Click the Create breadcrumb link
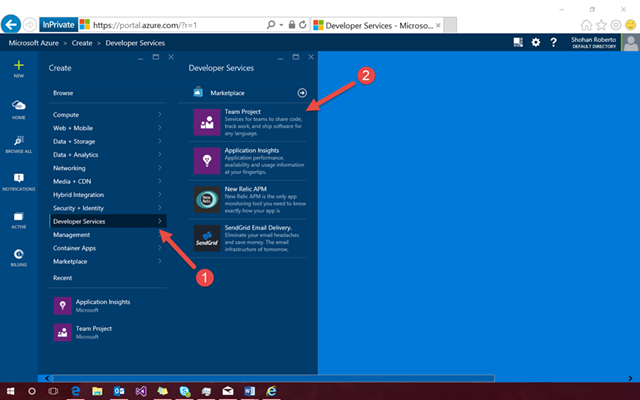This screenshot has width=640, height=400. click(x=82, y=43)
